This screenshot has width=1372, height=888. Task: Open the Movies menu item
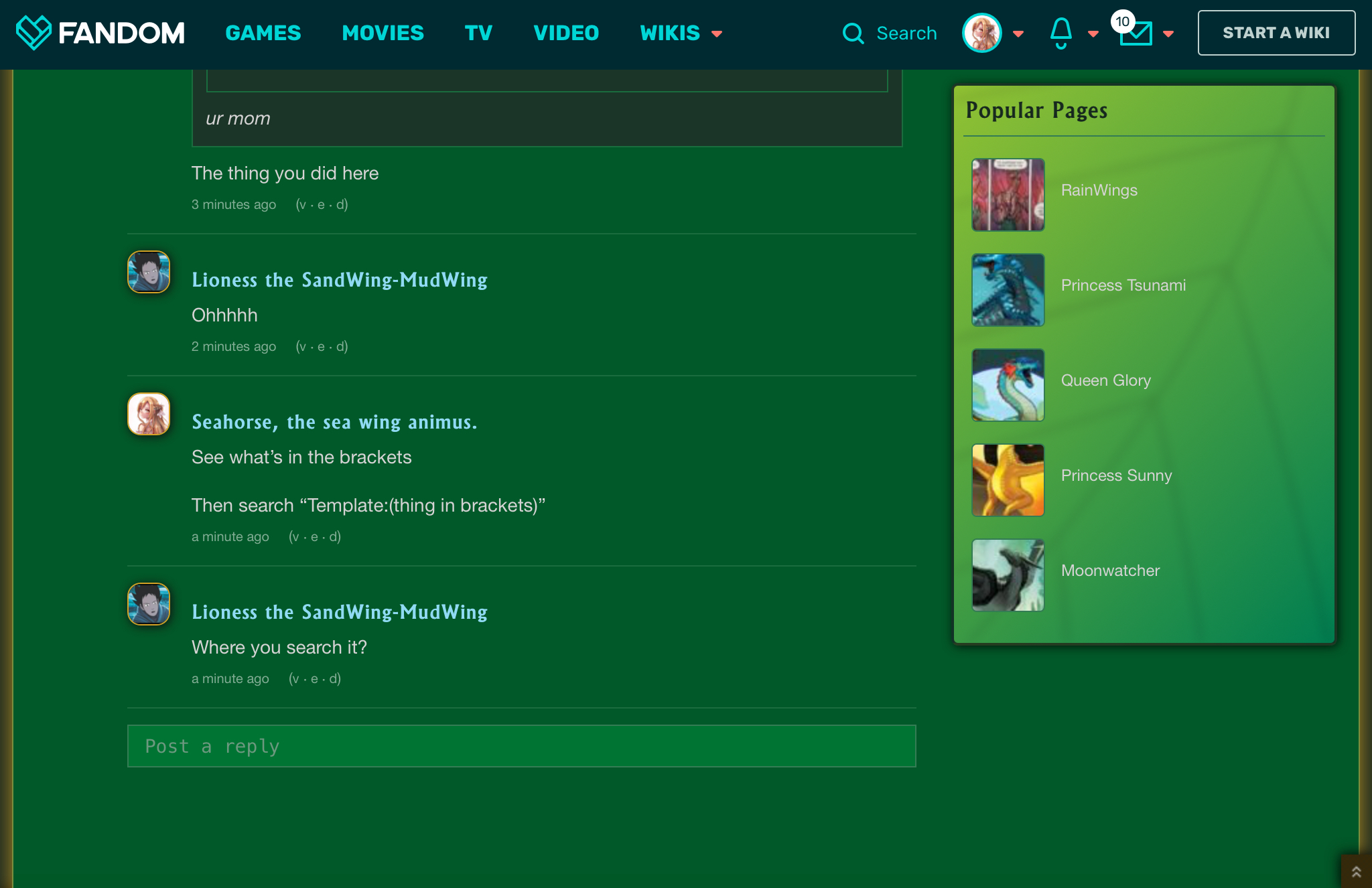pyautogui.click(x=383, y=33)
